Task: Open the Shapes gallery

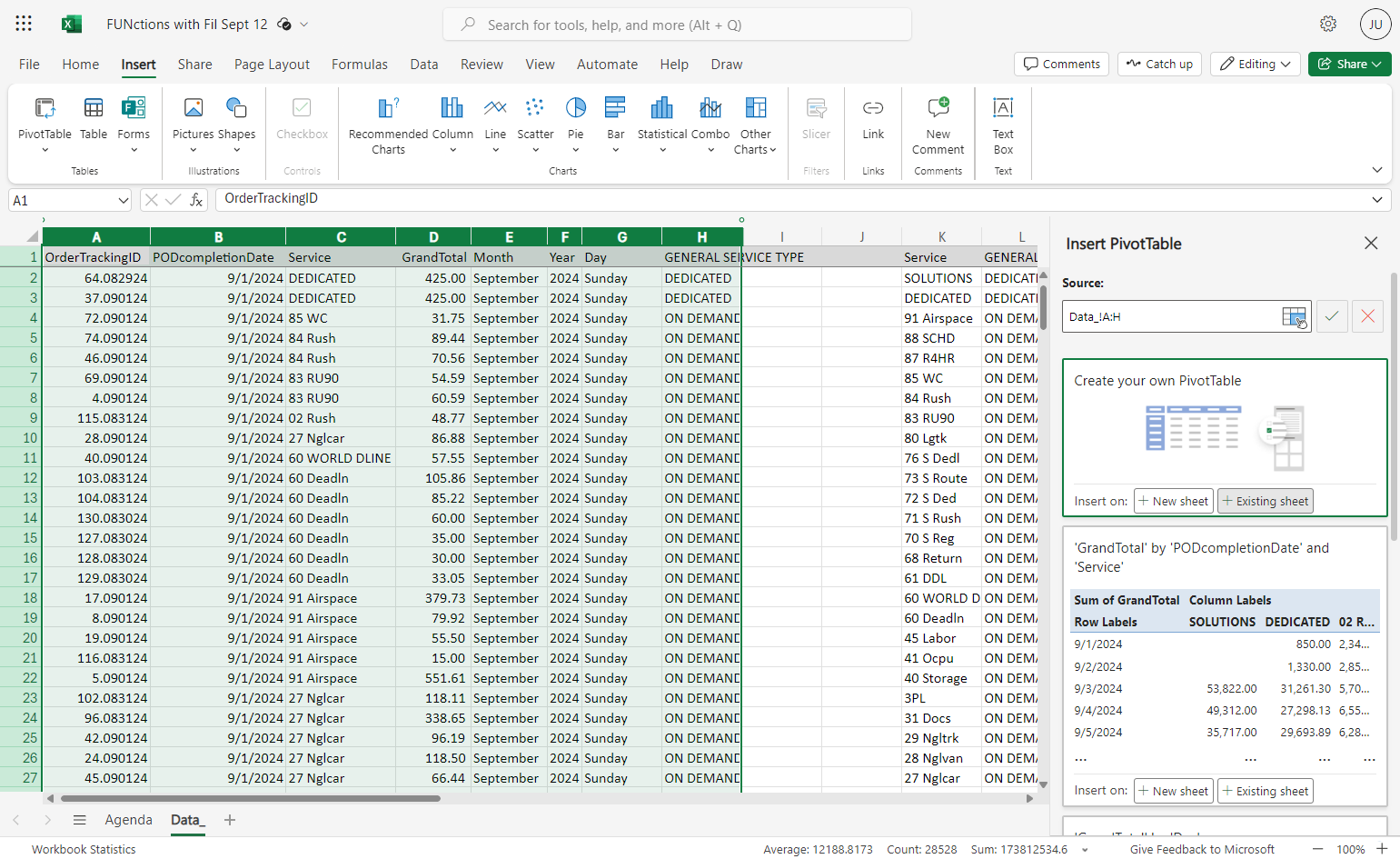Action: tap(236, 125)
